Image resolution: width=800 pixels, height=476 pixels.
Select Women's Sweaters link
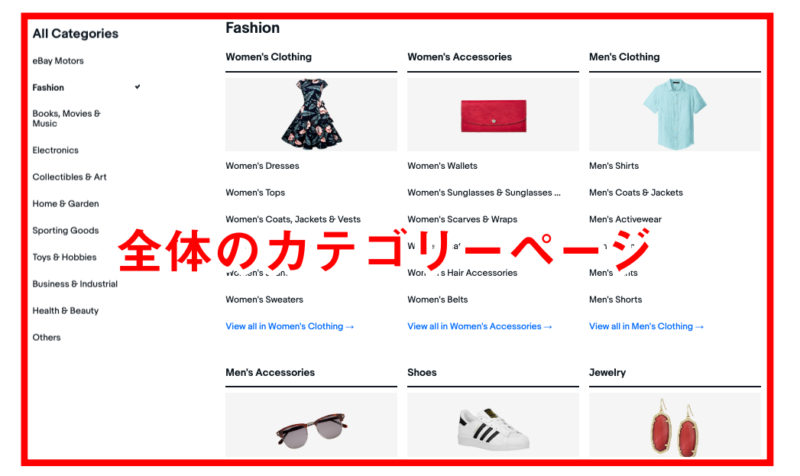pos(264,299)
